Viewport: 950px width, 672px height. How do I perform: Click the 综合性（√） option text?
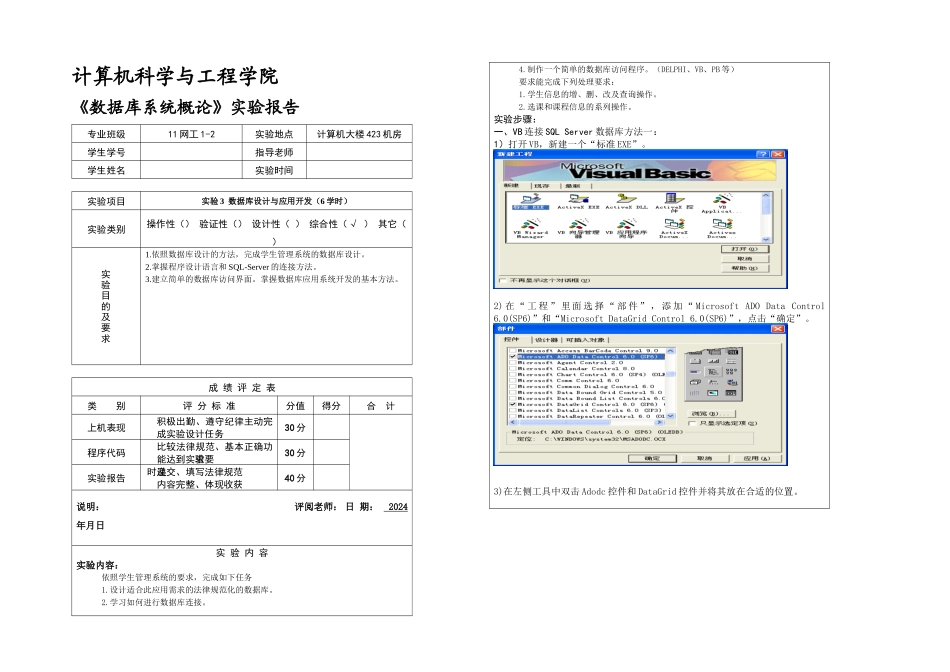point(339,224)
